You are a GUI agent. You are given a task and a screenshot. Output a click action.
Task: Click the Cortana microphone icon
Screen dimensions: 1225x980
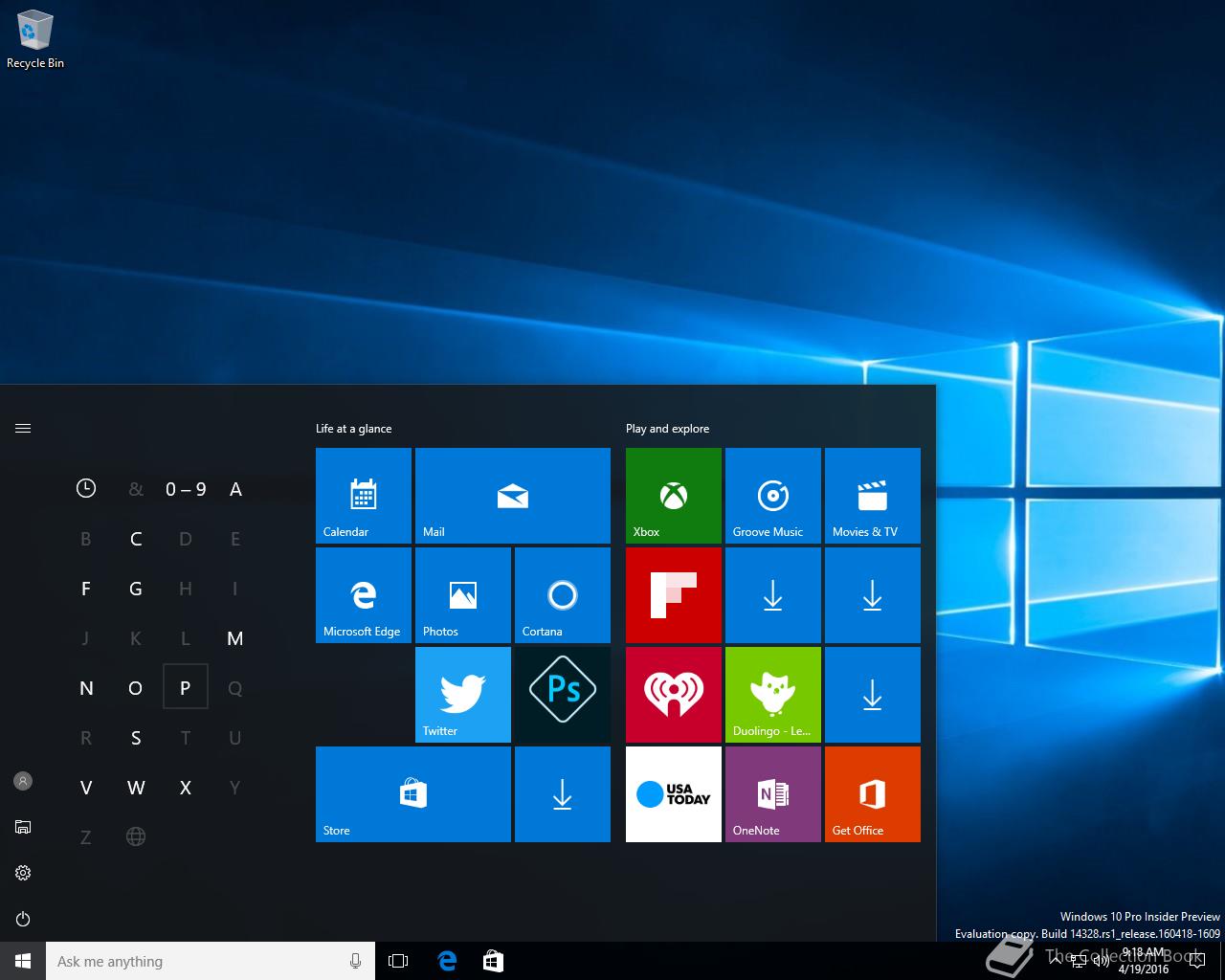tap(356, 961)
